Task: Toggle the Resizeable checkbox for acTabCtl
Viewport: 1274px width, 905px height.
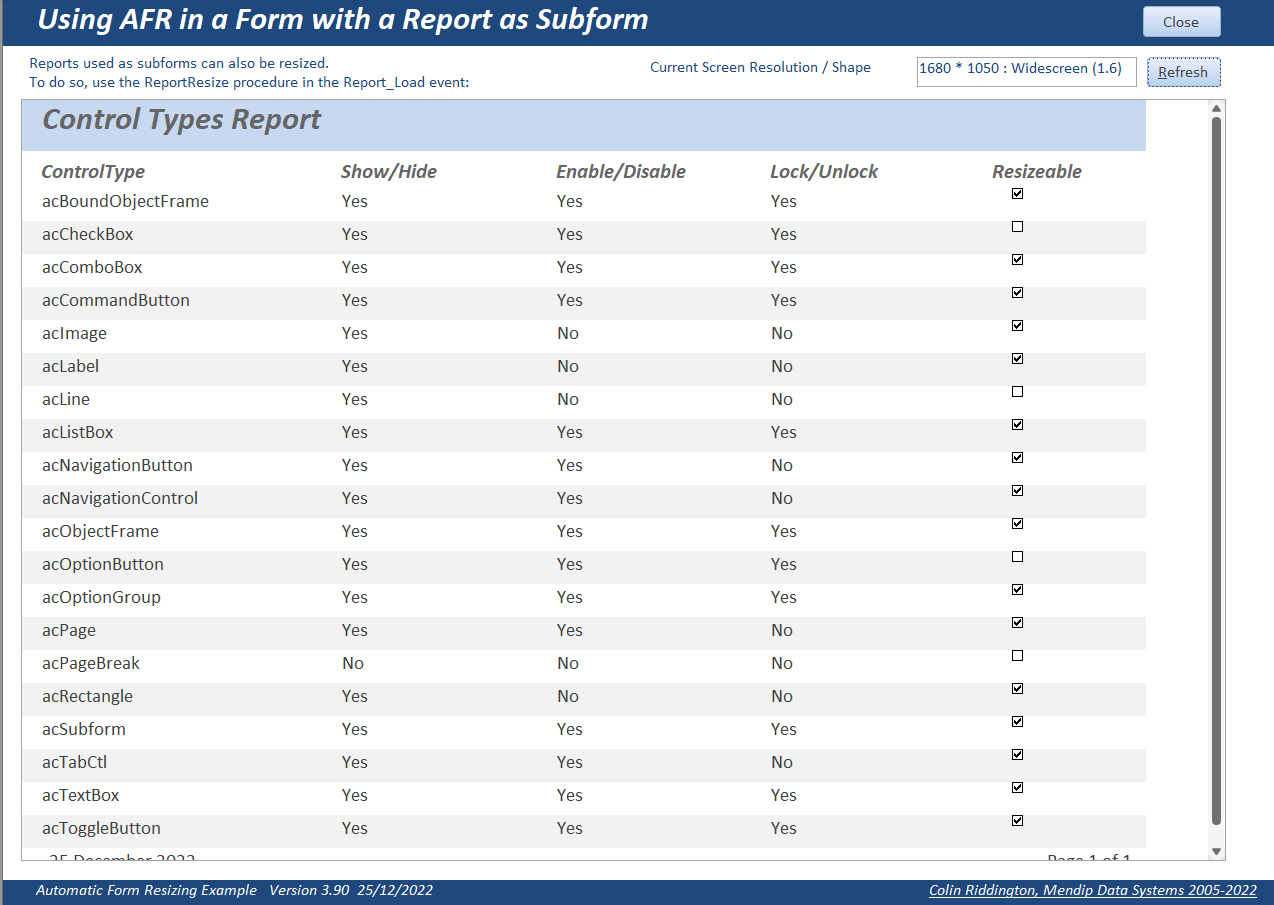Action: [1017, 755]
